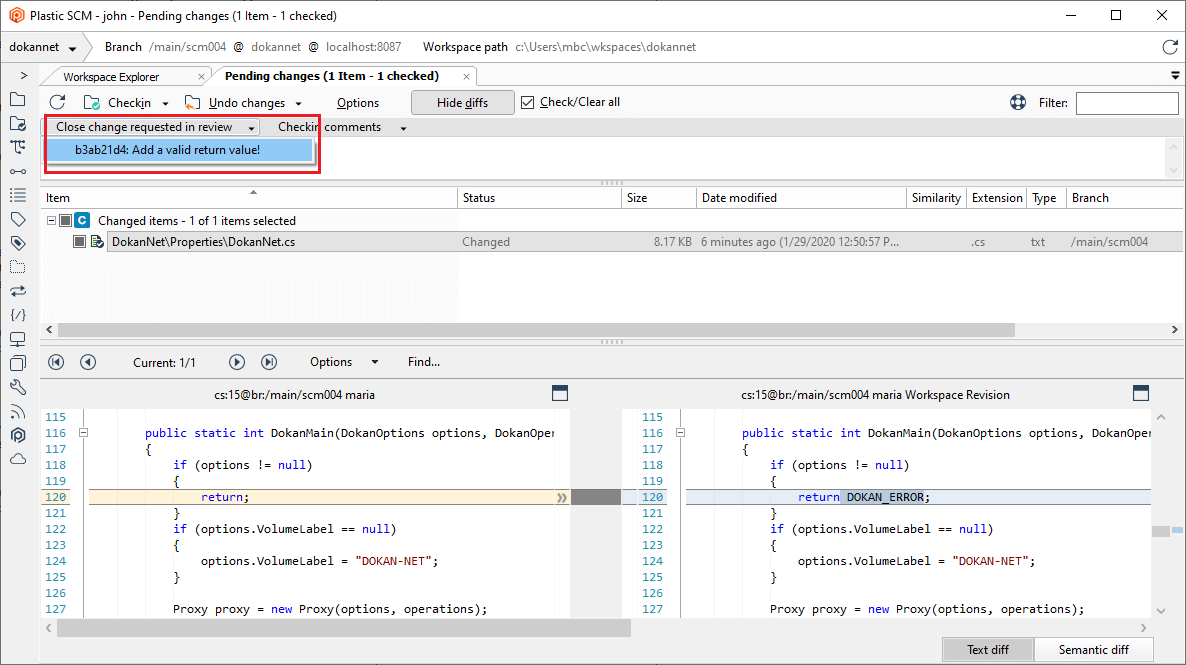Select Pending changes tab
The height and width of the screenshot is (665, 1186).
pyautogui.click(x=331, y=76)
